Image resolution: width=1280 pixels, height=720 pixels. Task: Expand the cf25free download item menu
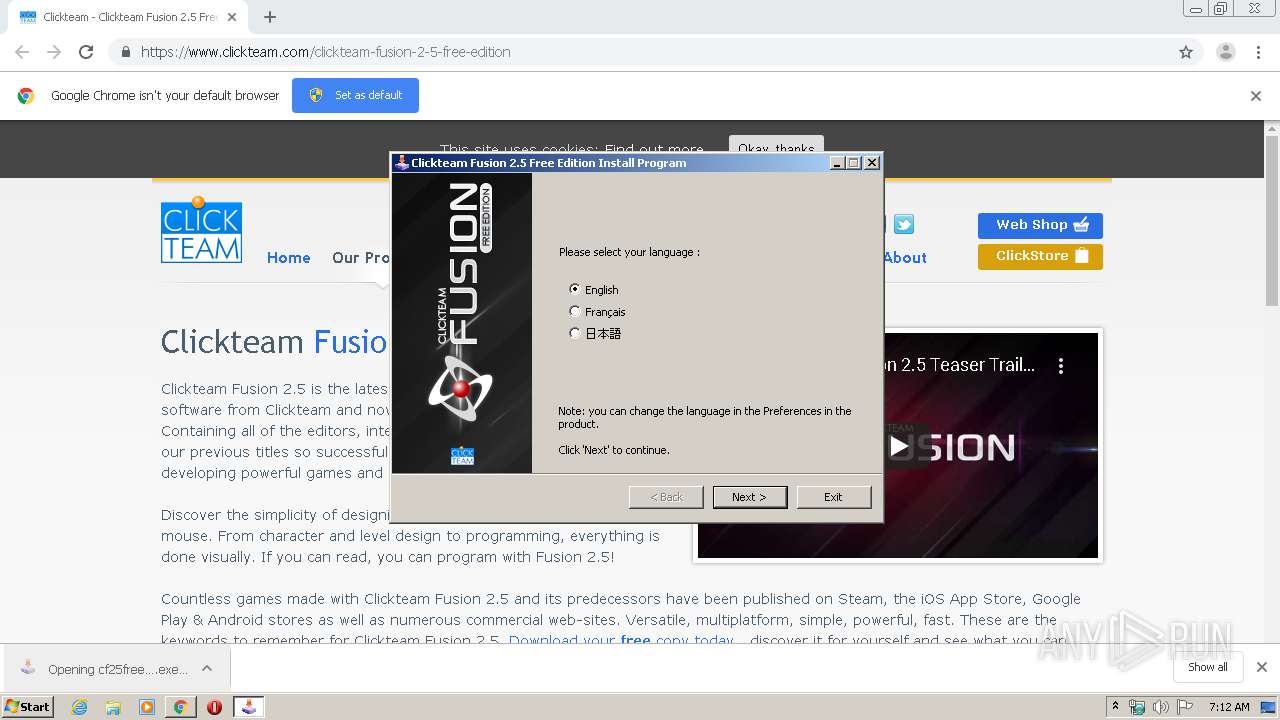[207, 668]
